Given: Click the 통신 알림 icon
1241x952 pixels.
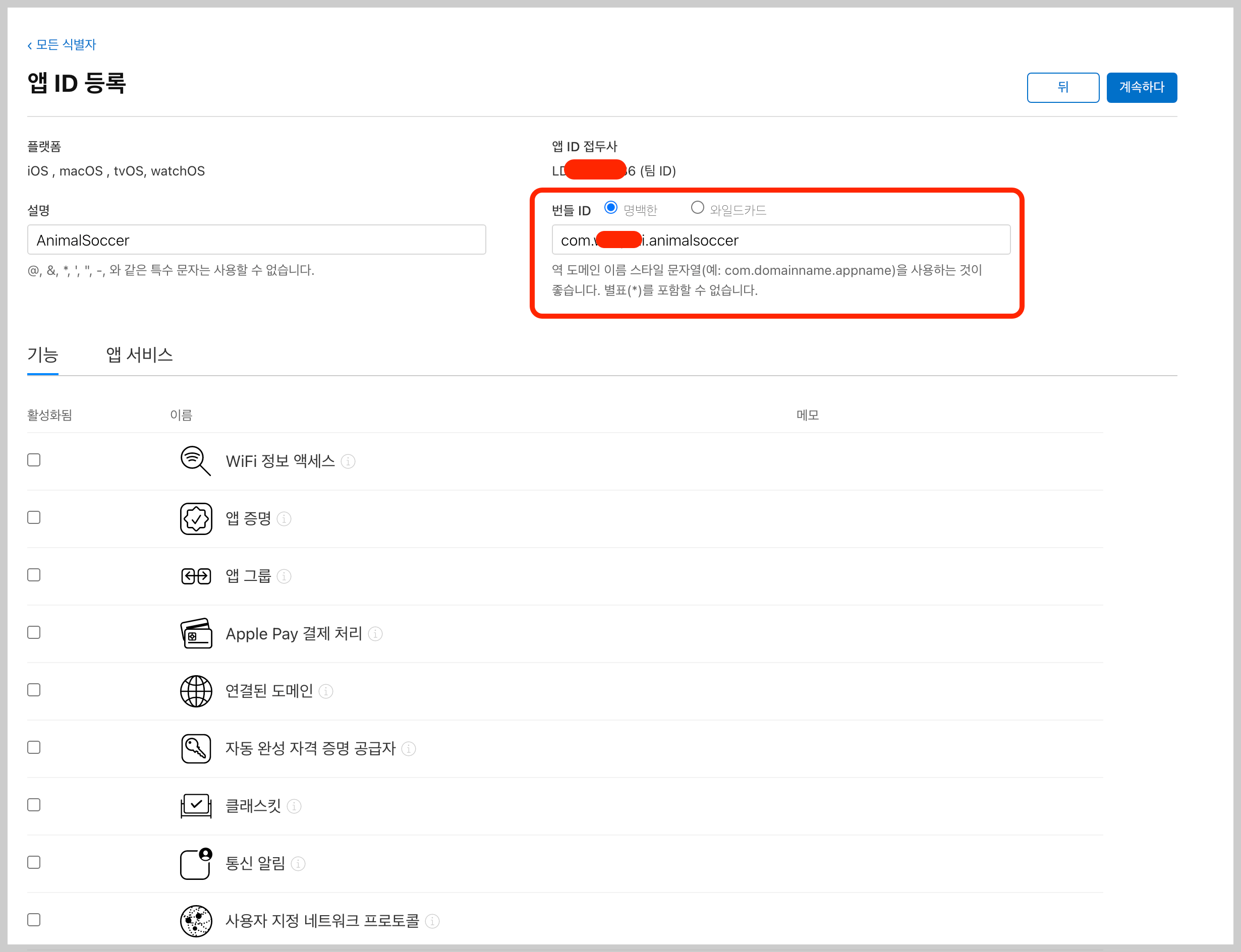Looking at the screenshot, I should (196, 864).
